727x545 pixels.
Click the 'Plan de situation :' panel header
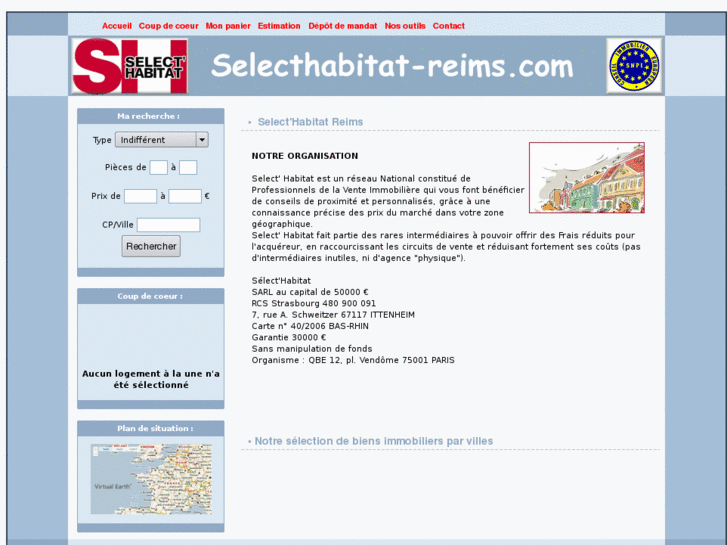click(x=151, y=429)
